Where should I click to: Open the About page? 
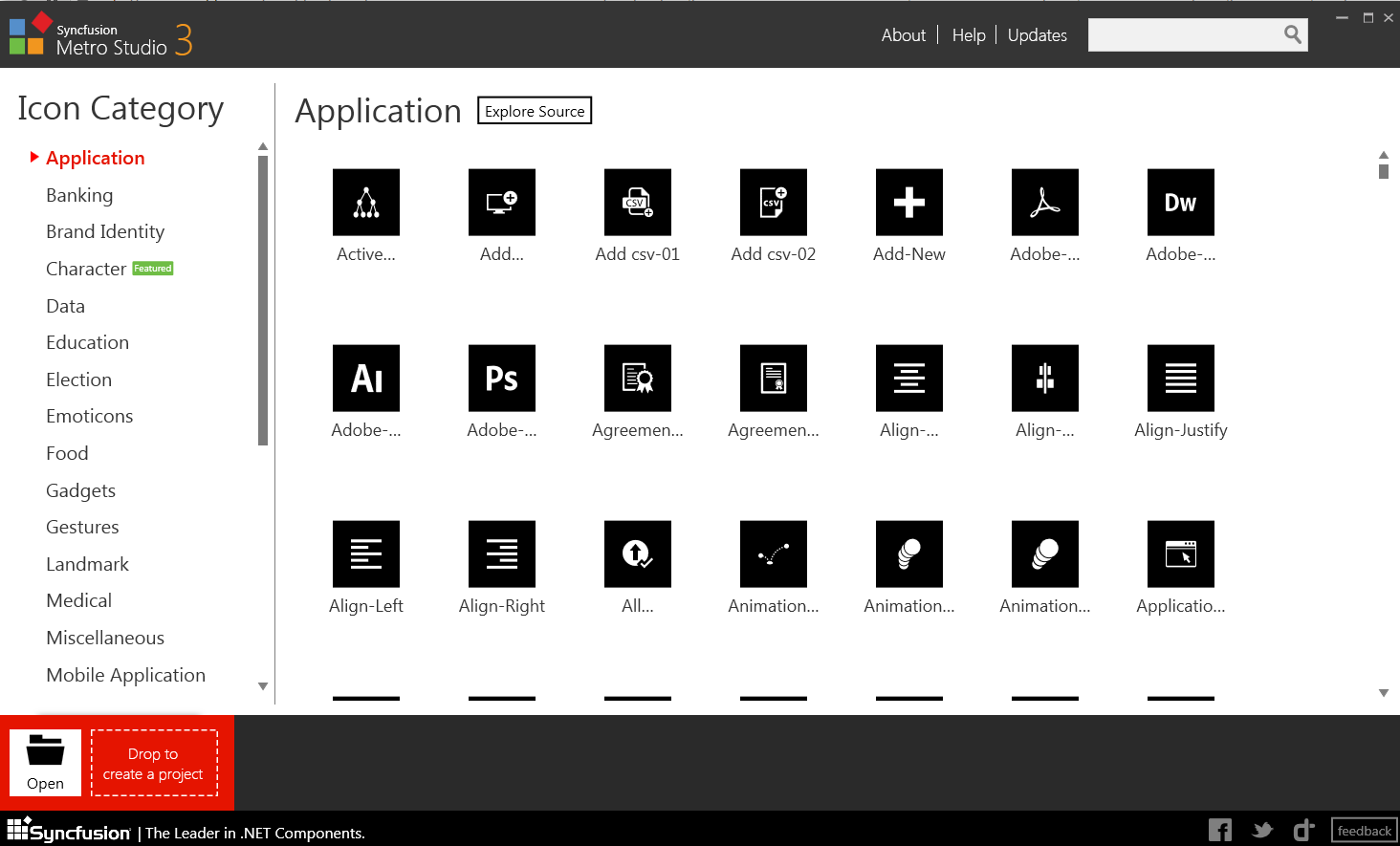coord(904,35)
